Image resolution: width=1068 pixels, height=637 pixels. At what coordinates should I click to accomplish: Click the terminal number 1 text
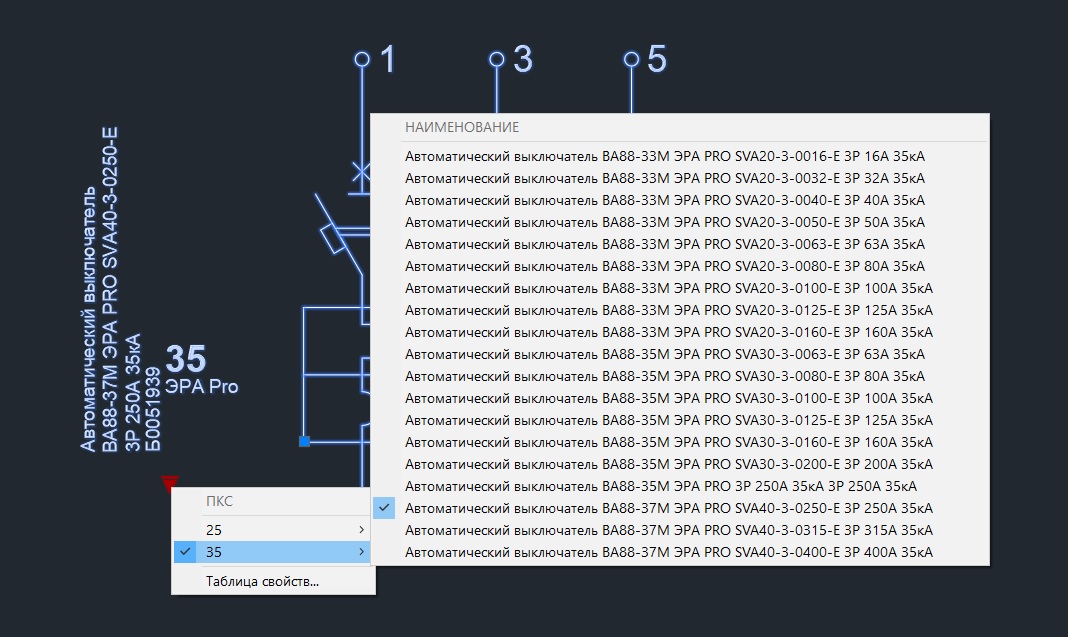[x=388, y=59]
